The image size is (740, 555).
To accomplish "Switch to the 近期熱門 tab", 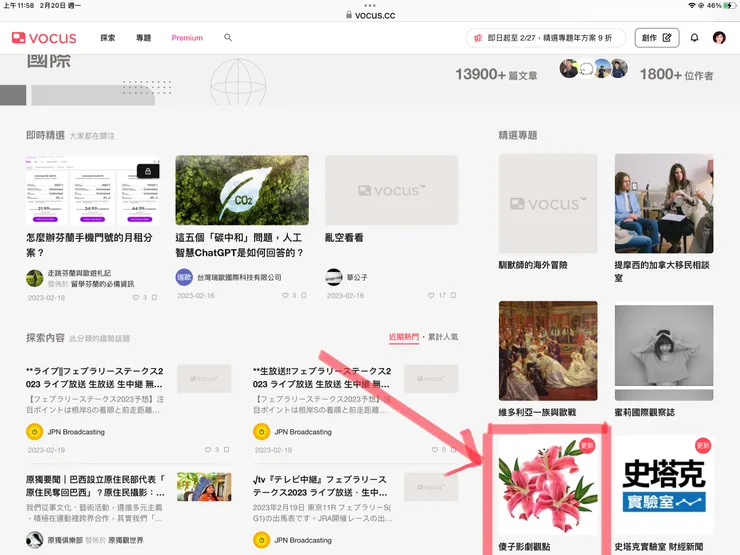I will point(404,337).
